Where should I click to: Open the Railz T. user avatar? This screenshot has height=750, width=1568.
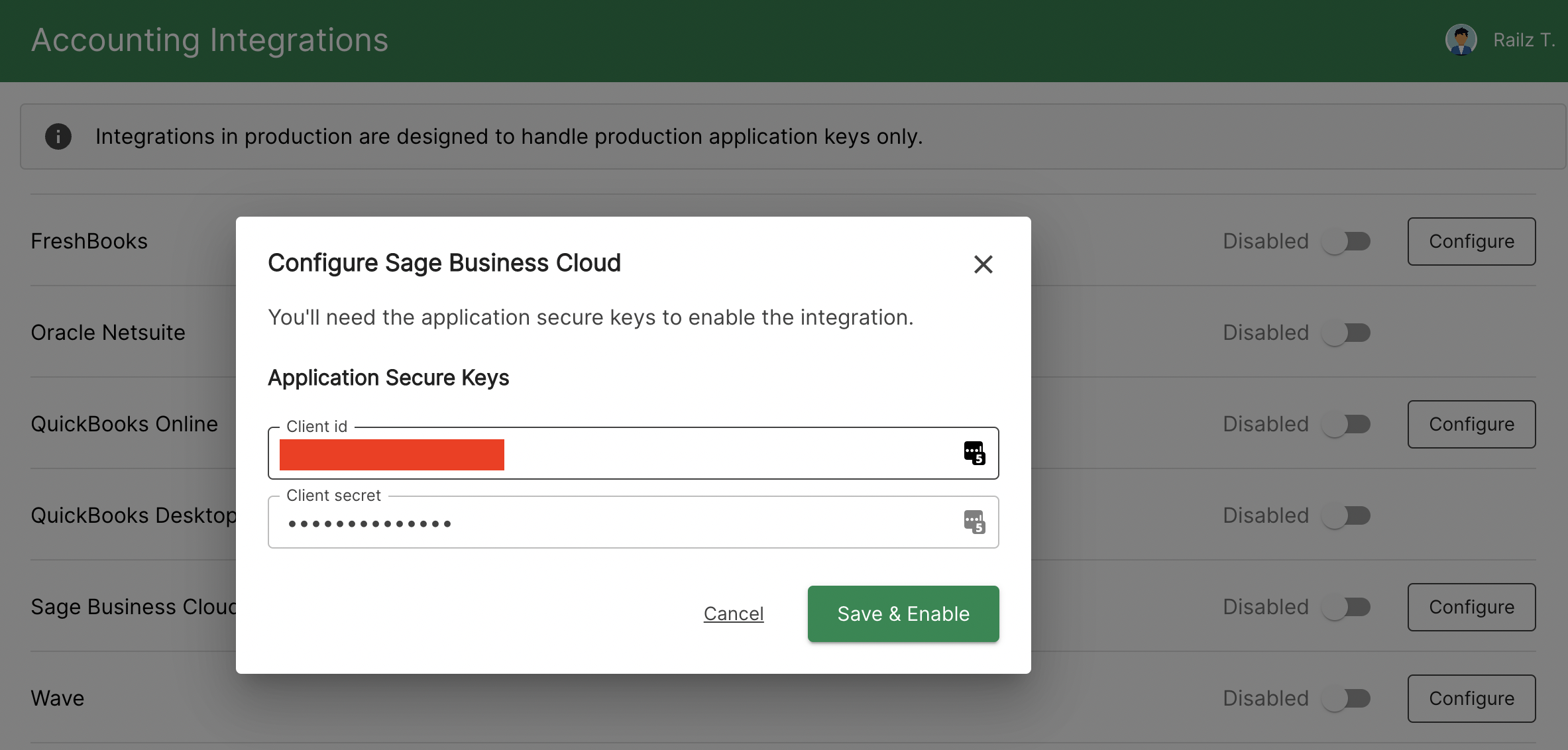coord(1461,40)
